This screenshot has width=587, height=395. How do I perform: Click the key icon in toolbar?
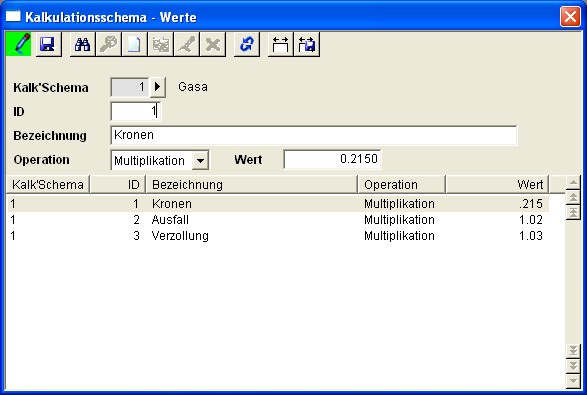click(109, 44)
